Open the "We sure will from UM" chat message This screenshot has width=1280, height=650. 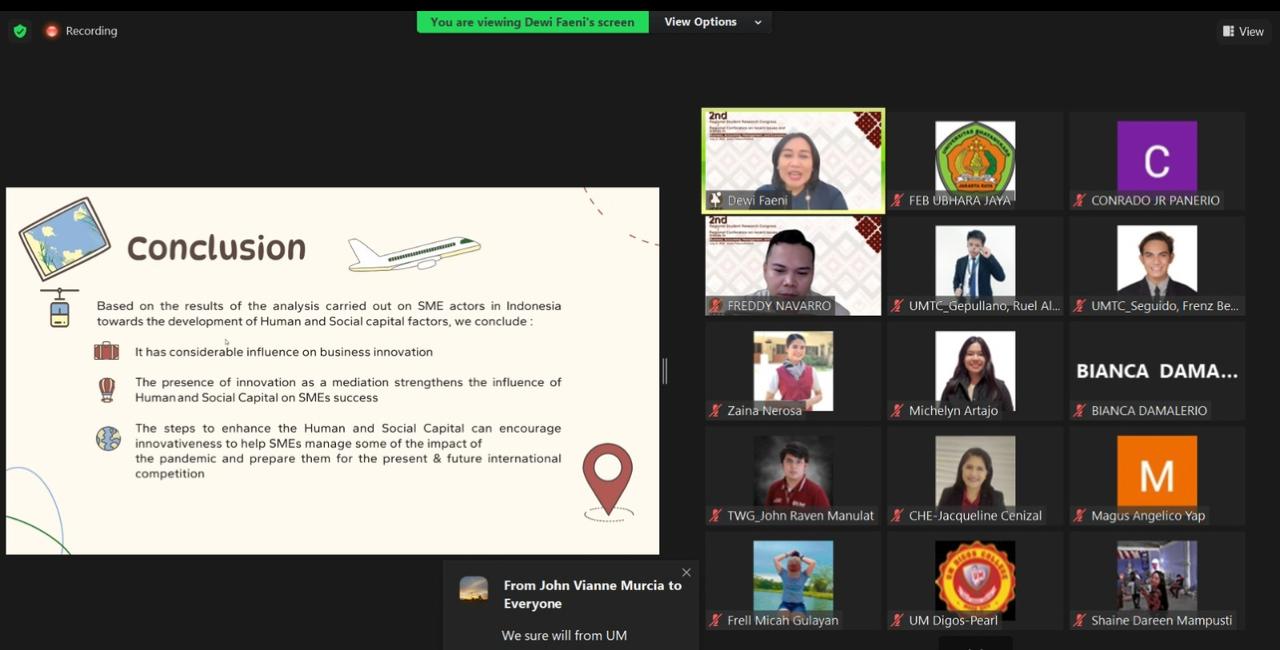564,635
